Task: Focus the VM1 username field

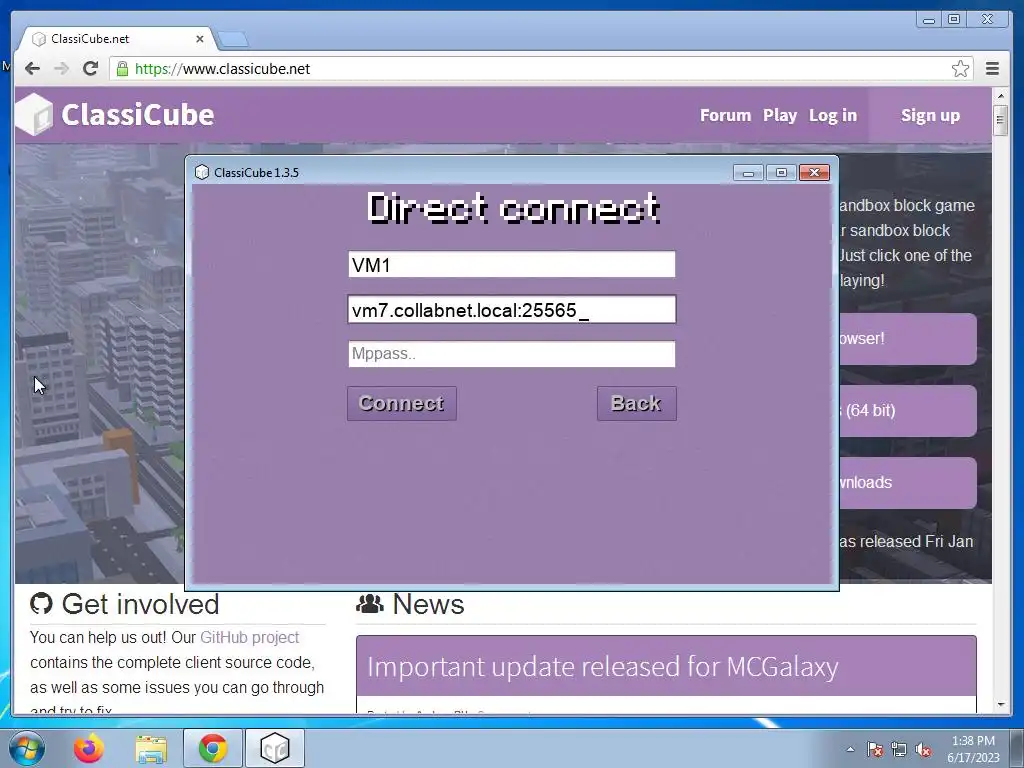Action: coord(511,264)
